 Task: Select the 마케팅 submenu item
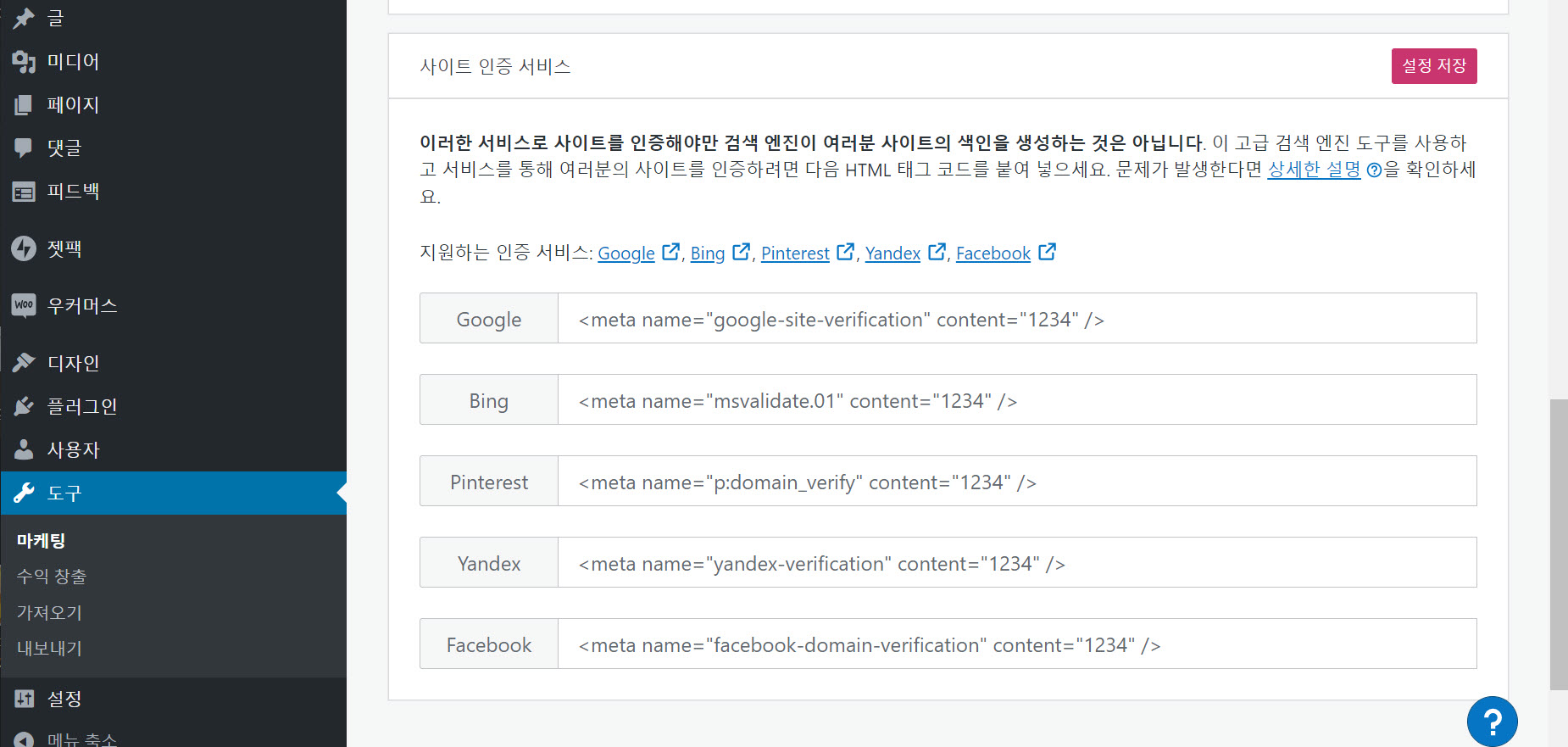[x=40, y=540]
